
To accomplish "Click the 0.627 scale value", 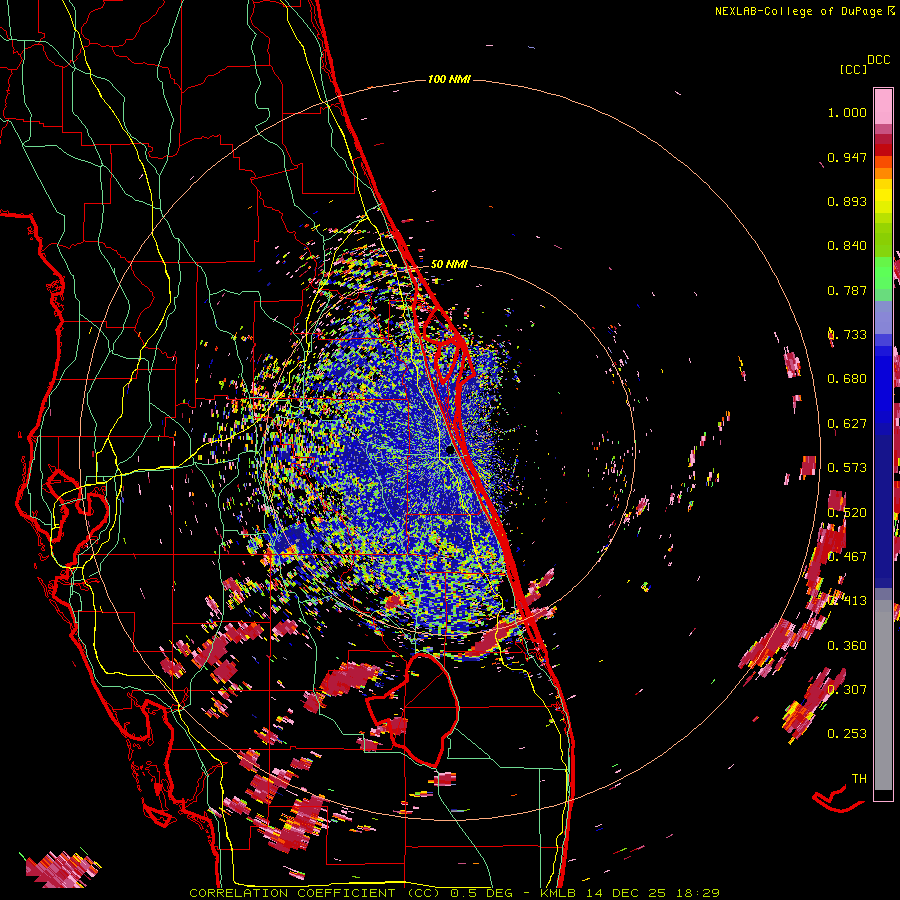I will pos(847,424).
